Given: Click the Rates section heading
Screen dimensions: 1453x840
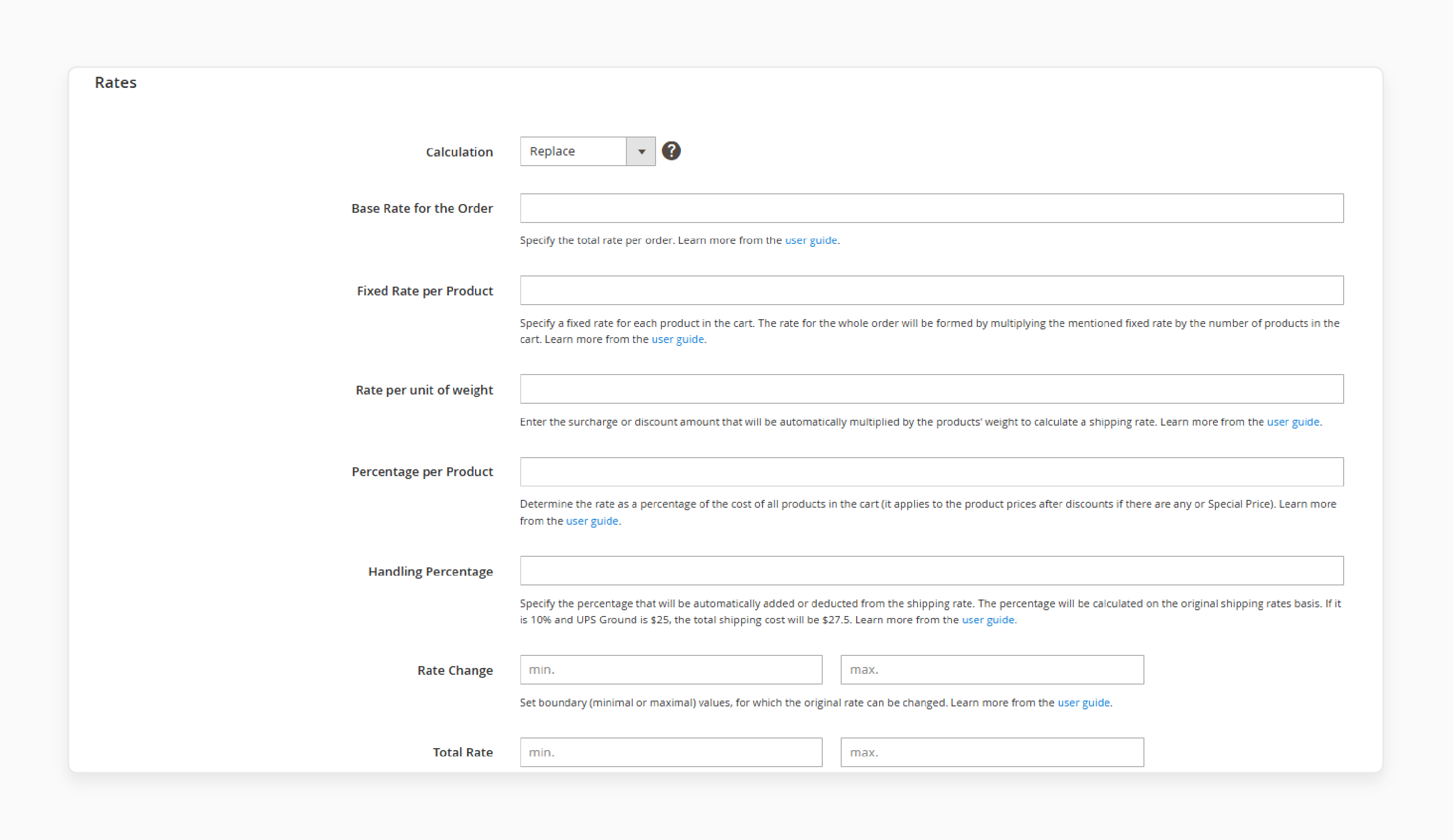Looking at the screenshot, I should (116, 83).
